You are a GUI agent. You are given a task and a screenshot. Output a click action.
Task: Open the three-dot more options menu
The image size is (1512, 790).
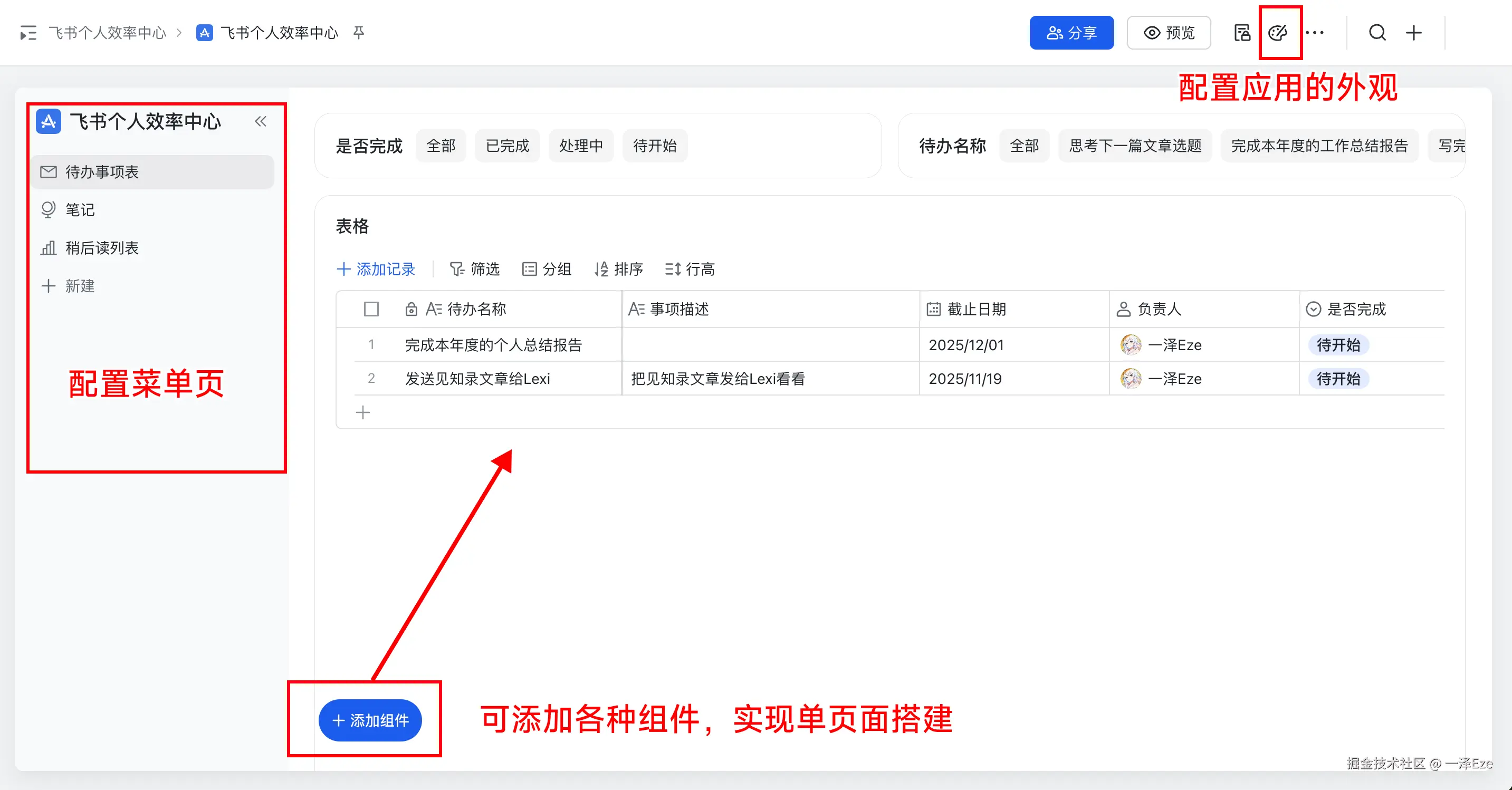click(x=1315, y=33)
